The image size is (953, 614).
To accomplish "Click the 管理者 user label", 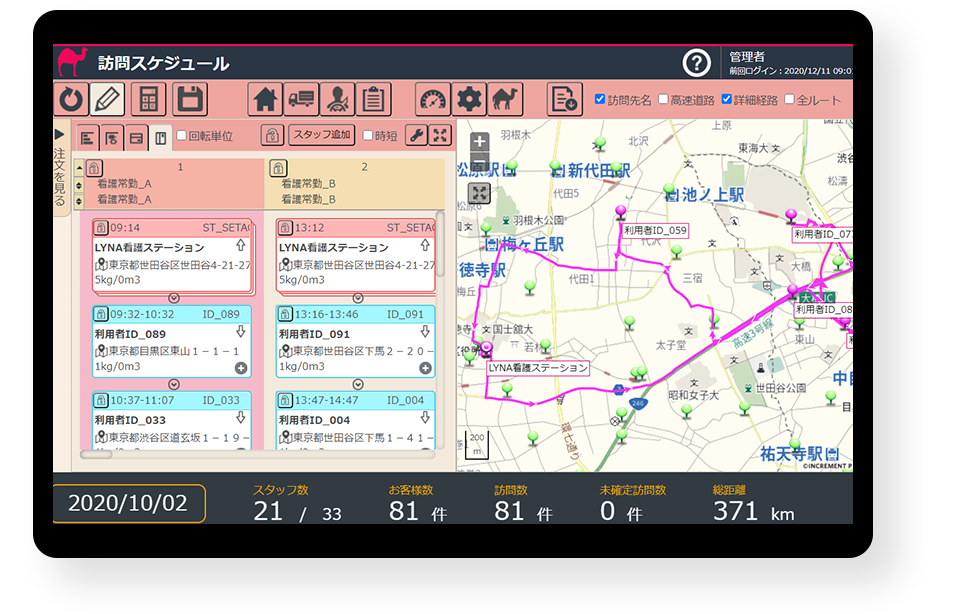I will pos(747,57).
